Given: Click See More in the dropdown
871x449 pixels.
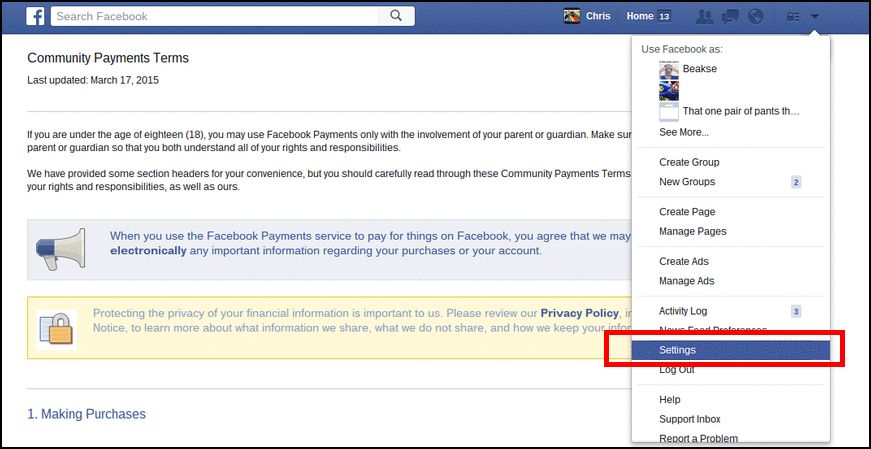Looking at the screenshot, I should (684, 132).
